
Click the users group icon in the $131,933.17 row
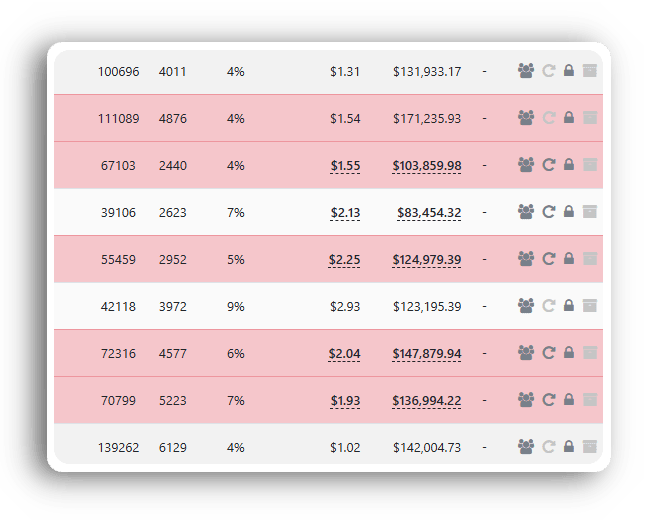(526, 71)
